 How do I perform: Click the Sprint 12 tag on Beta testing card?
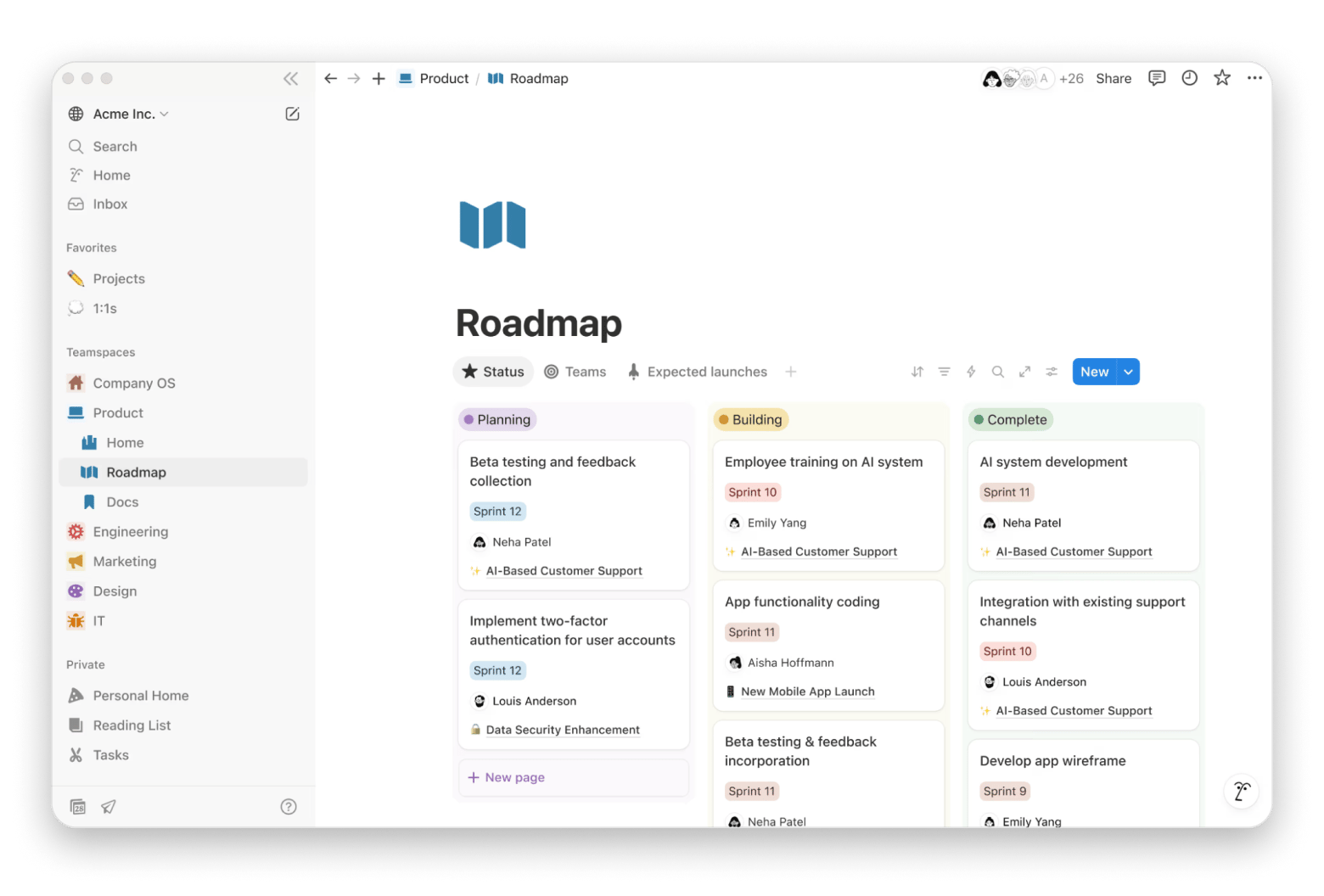click(497, 512)
